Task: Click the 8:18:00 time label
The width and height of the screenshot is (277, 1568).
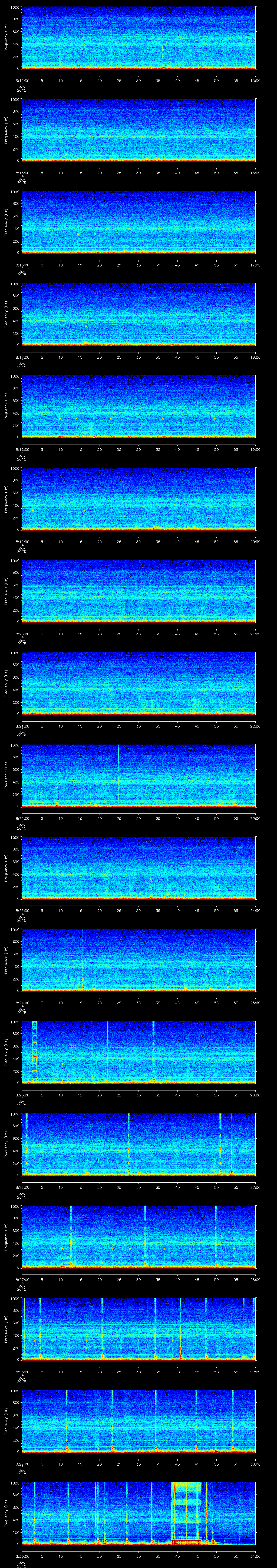Action: (x=21, y=449)
